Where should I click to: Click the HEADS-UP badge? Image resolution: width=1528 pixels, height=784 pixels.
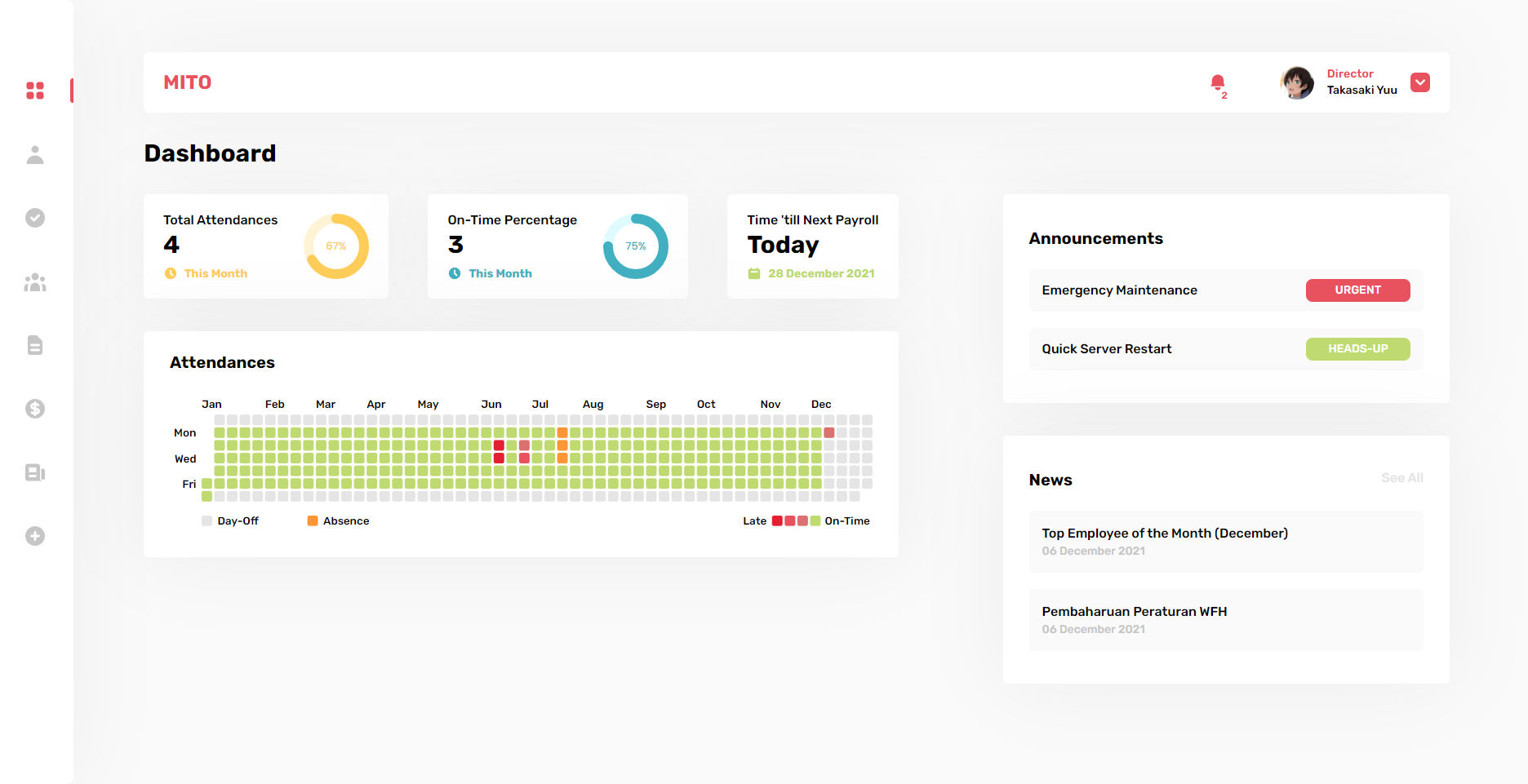point(1357,349)
